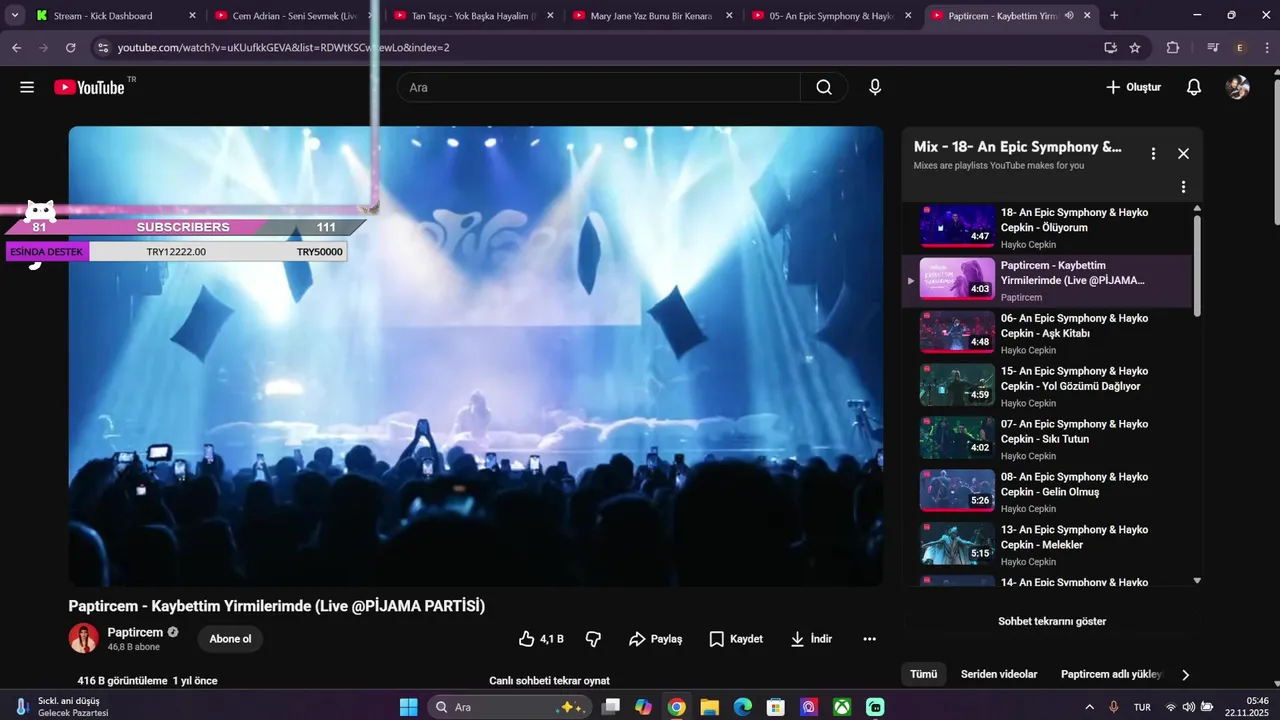Screen dimensions: 1280x720
Task: View site information icon in address bar
Action: 102,47
